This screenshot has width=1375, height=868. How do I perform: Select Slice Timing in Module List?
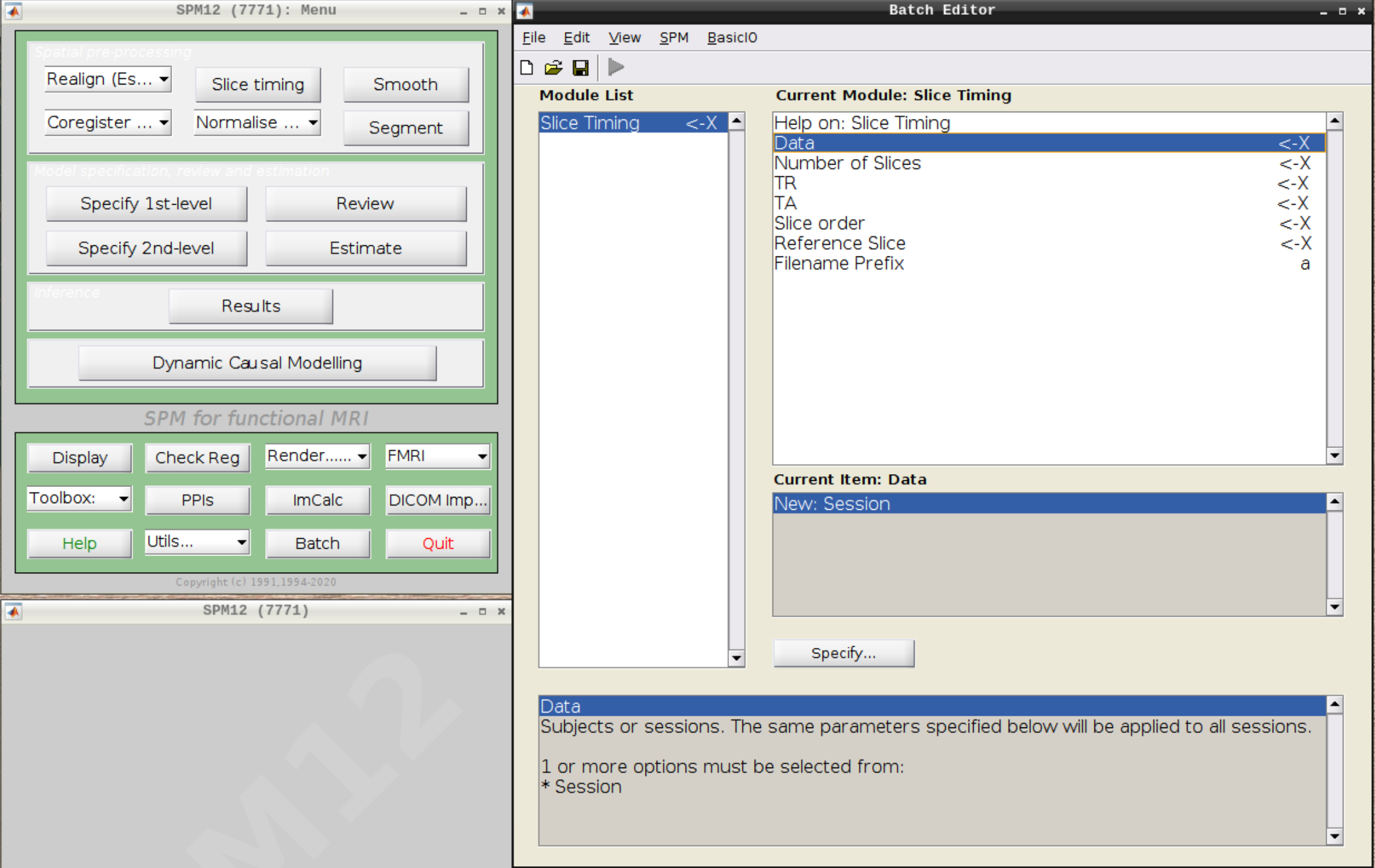(x=633, y=123)
